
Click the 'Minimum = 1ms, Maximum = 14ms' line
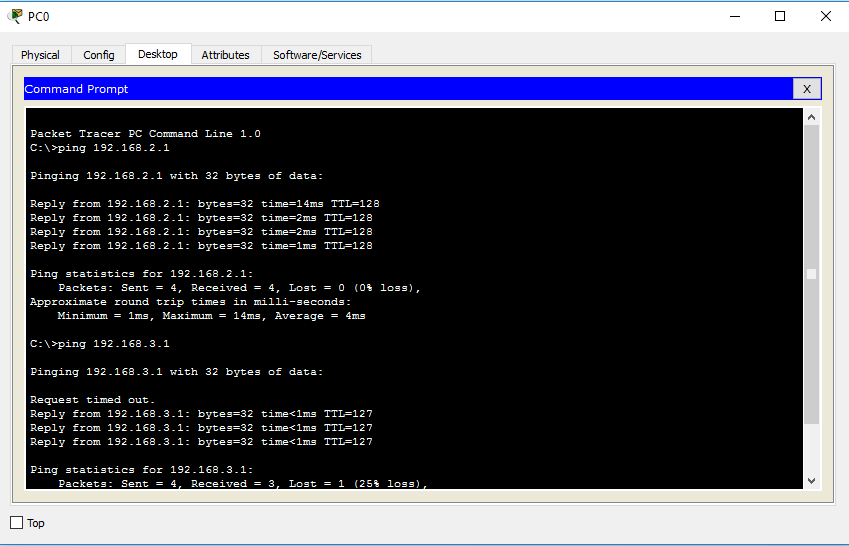pos(212,316)
